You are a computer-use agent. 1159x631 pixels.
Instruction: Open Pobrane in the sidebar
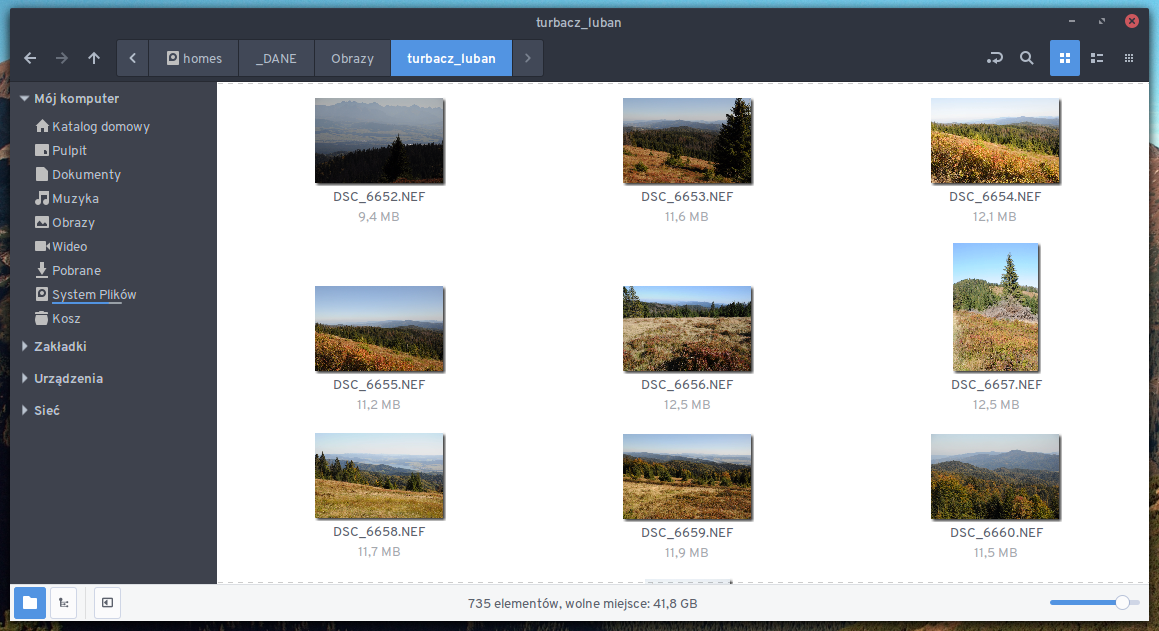click(68, 270)
